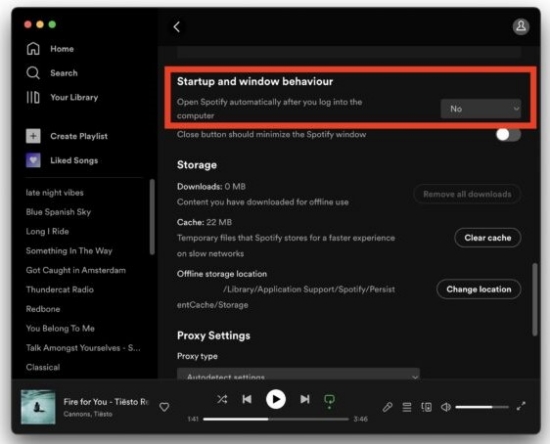This screenshot has width=550, height=444.
Task: Click the Create Playlist plus icon
Action: click(x=33, y=136)
